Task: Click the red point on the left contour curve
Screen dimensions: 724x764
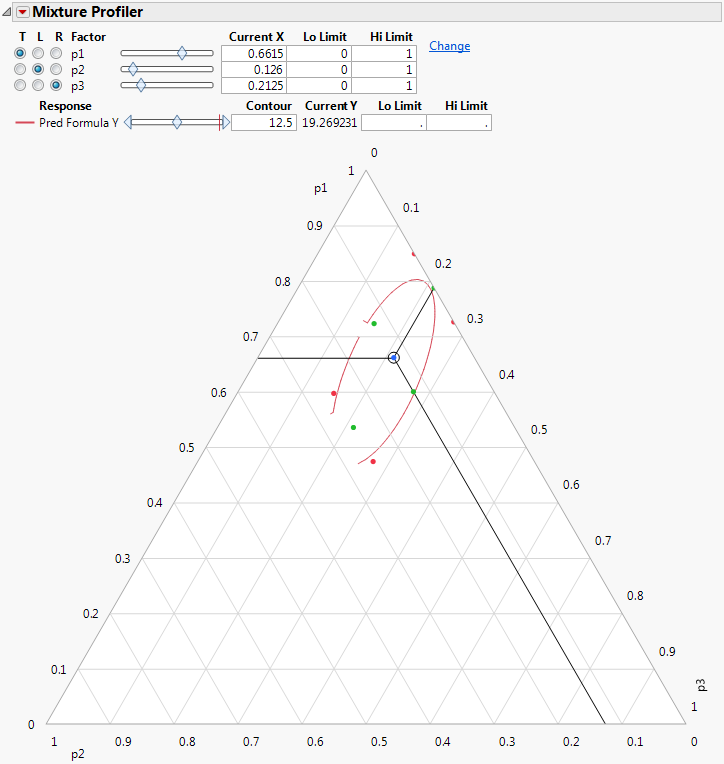Action: click(x=334, y=393)
